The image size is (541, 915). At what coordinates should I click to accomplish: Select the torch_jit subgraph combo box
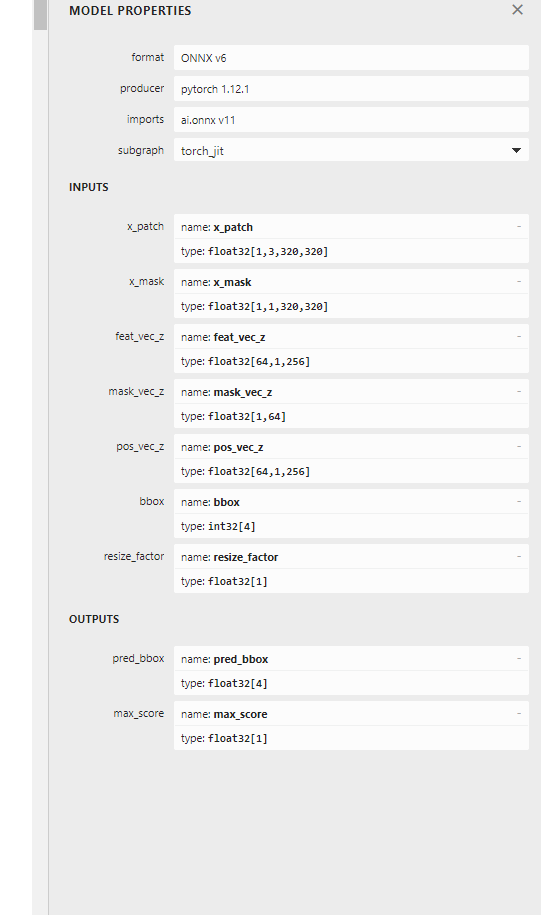351,151
